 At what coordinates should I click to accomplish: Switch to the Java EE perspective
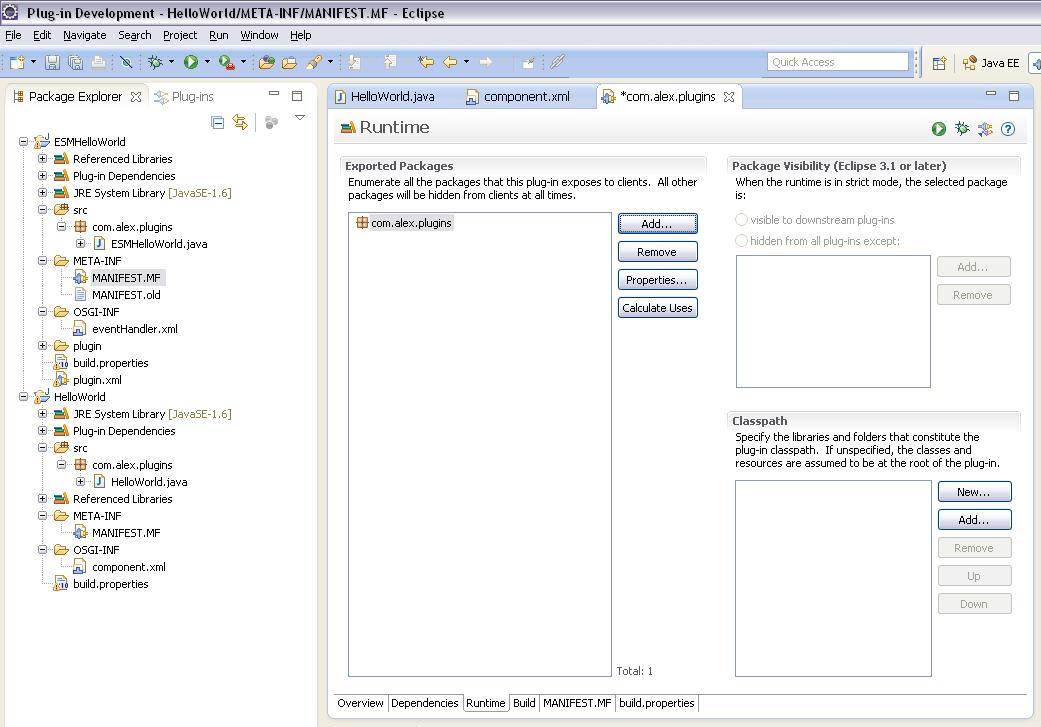(991, 63)
